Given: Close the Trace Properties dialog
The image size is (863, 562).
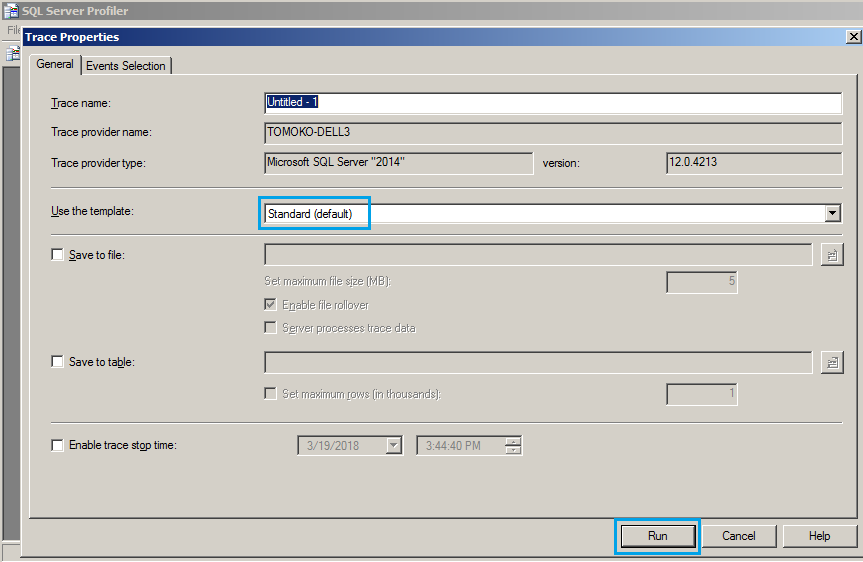Looking at the screenshot, I should pos(852,37).
